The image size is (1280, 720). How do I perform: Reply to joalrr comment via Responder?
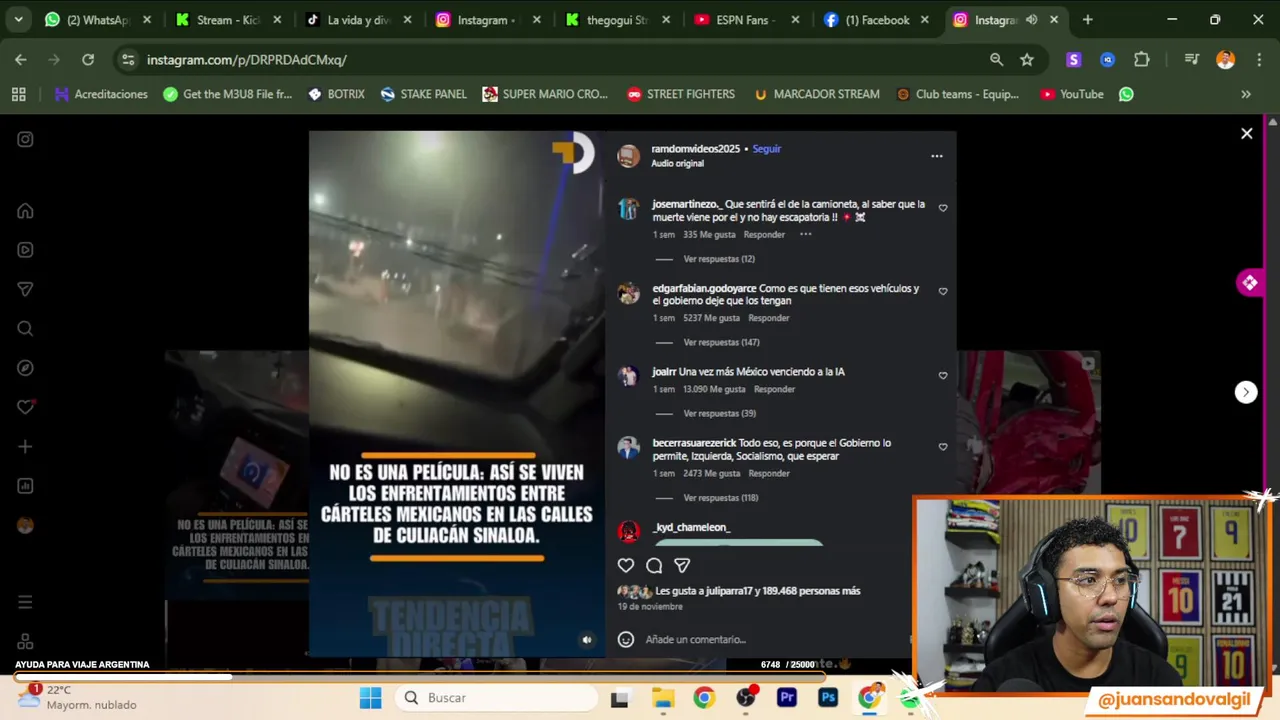click(774, 389)
